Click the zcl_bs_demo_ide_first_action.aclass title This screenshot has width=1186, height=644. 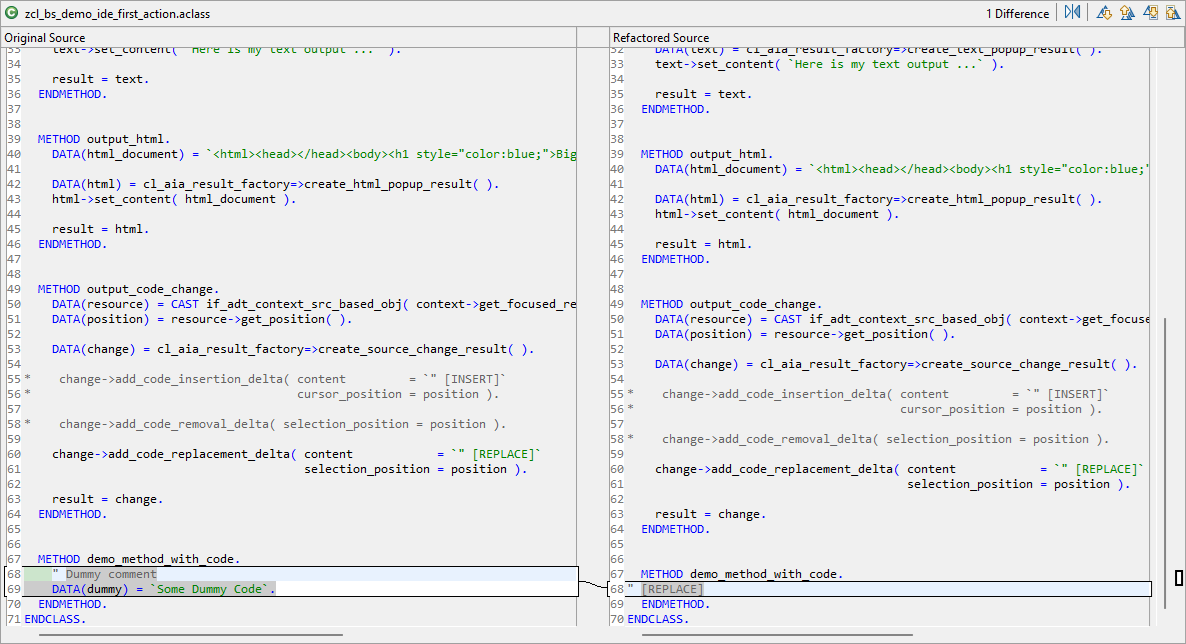click(117, 14)
